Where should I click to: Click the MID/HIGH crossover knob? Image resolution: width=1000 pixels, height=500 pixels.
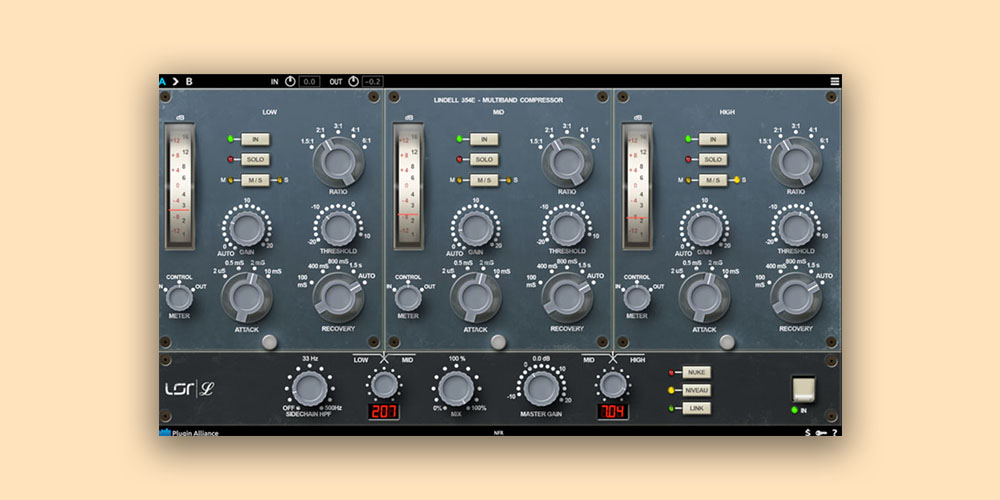click(x=613, y=385)
